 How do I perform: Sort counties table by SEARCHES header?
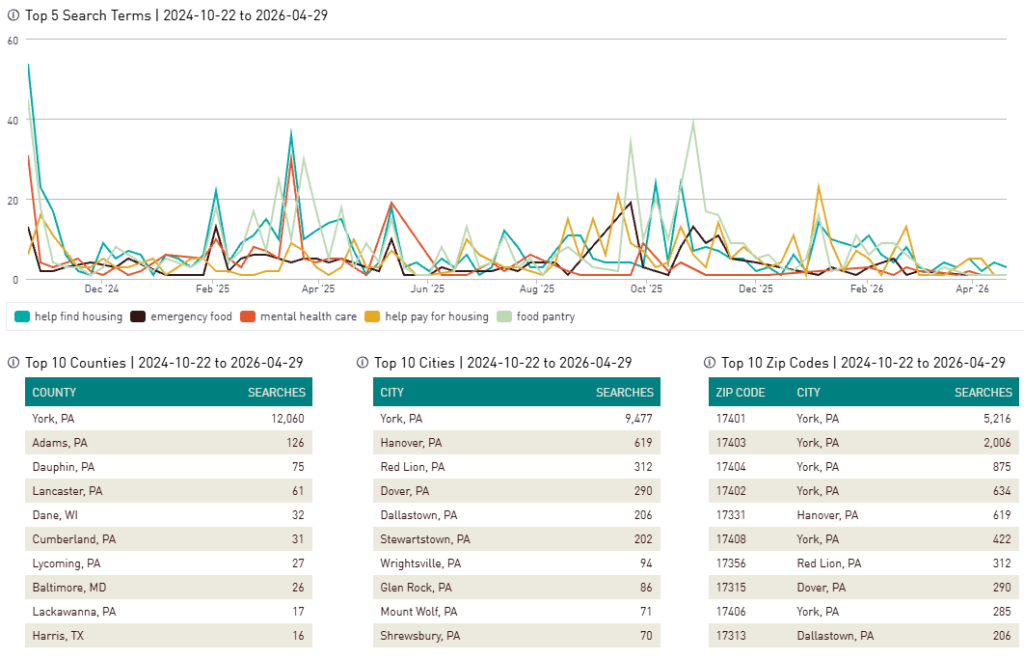(x=275, y=393)
